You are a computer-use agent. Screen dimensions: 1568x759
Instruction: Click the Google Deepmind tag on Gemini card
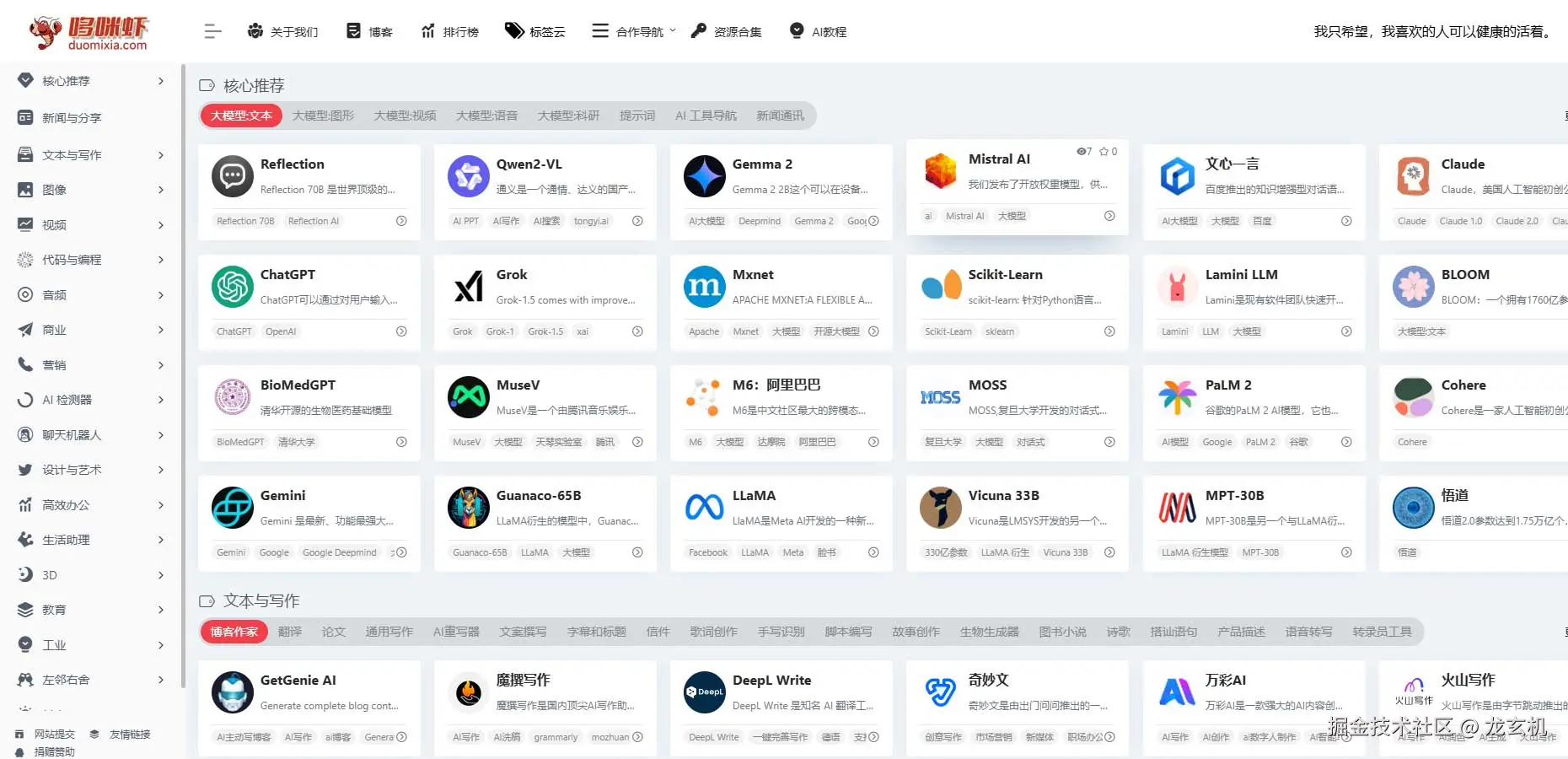tap(340, 552)
